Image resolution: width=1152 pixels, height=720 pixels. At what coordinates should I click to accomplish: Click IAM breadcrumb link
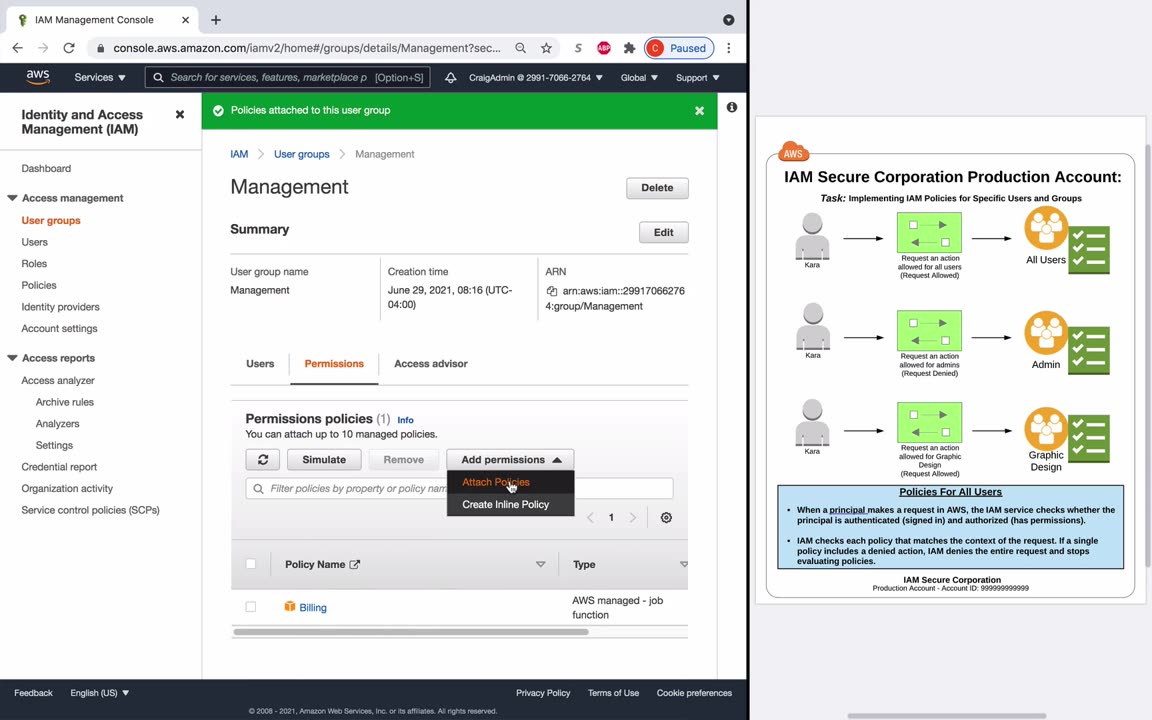[239, 154]
